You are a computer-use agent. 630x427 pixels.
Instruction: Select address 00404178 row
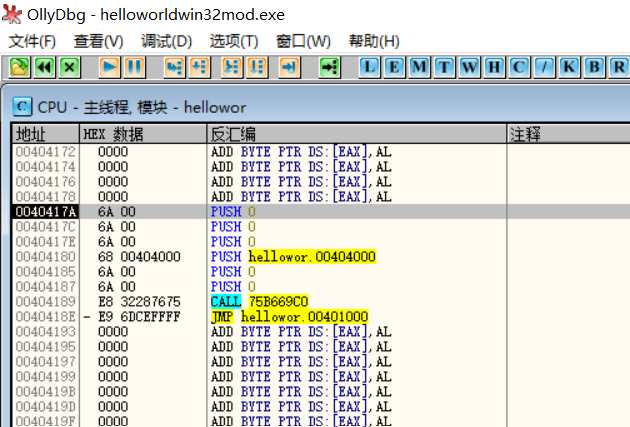321,197
